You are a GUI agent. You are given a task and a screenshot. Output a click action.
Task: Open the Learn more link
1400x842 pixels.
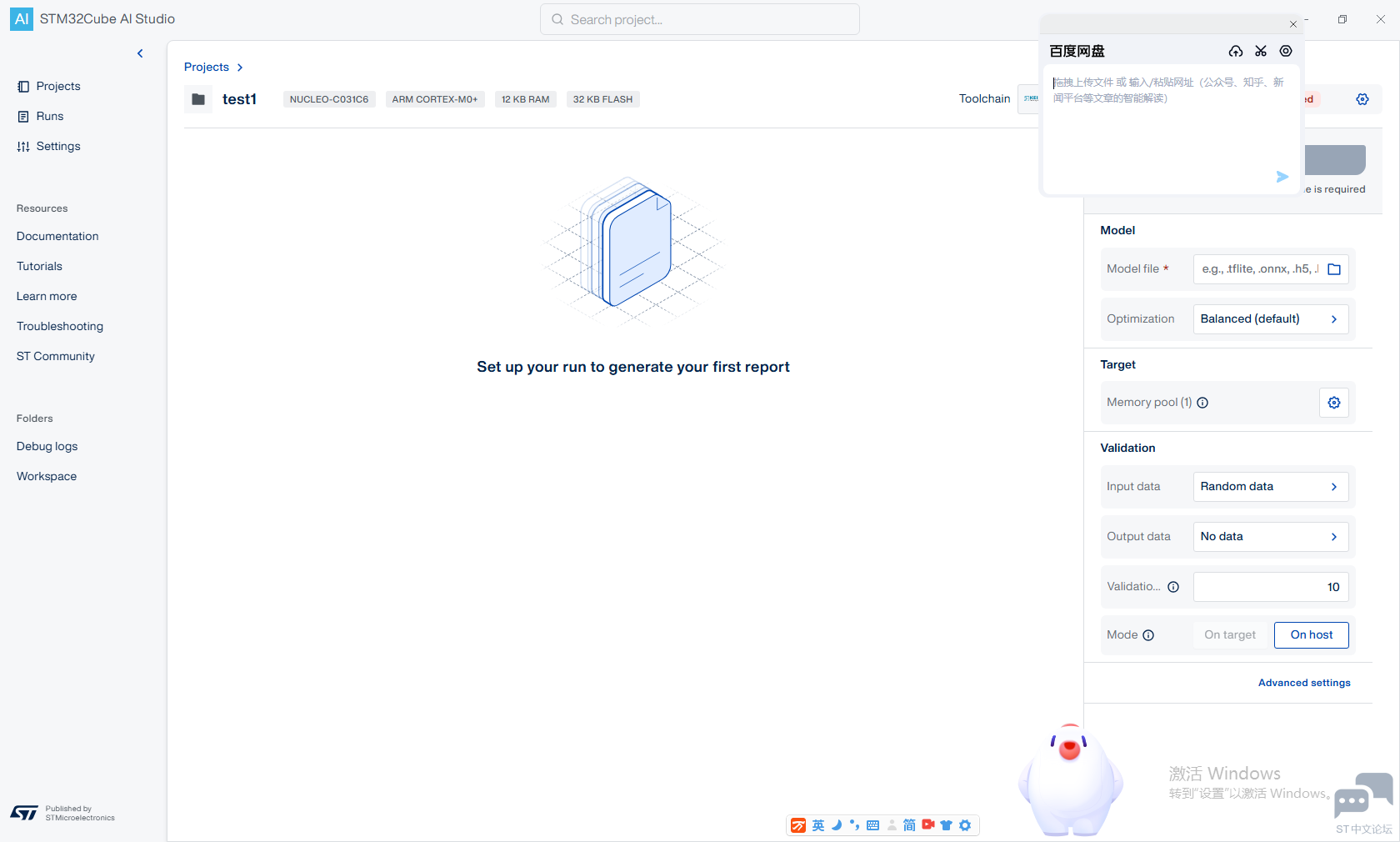pyautogui.click(x=47, y=296)
